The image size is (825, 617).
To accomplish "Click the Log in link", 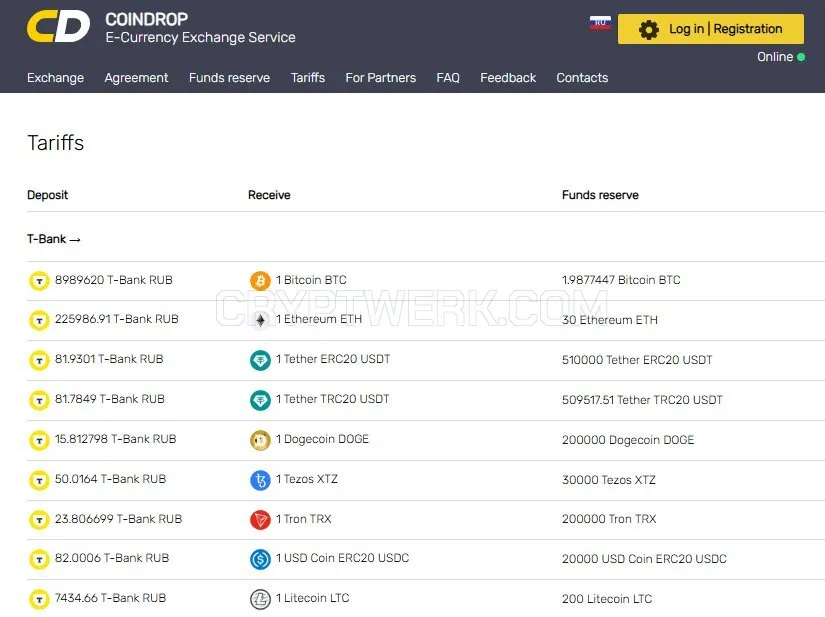I will click(686, 29).
